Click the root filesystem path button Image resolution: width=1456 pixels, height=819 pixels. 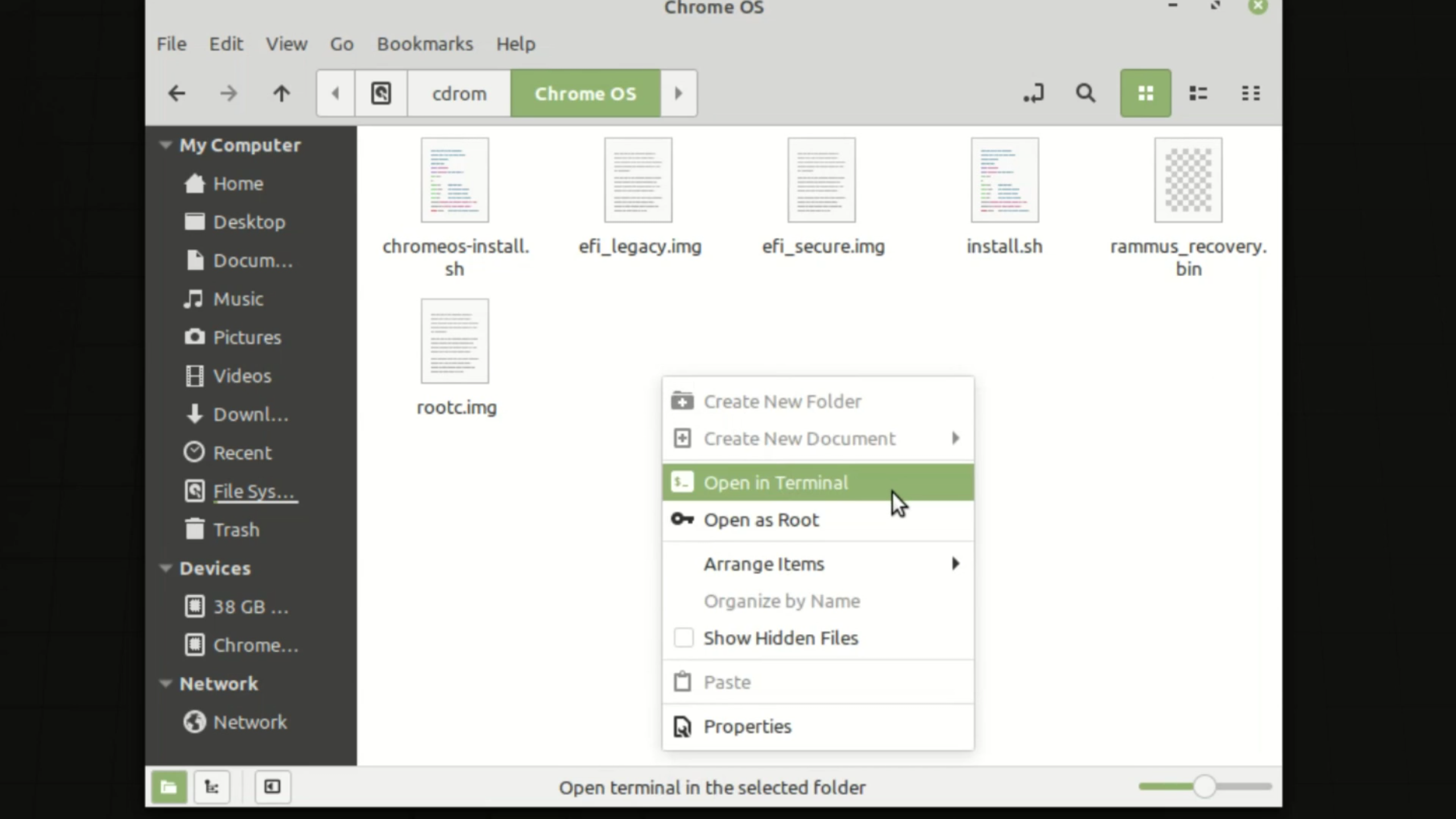381,93
